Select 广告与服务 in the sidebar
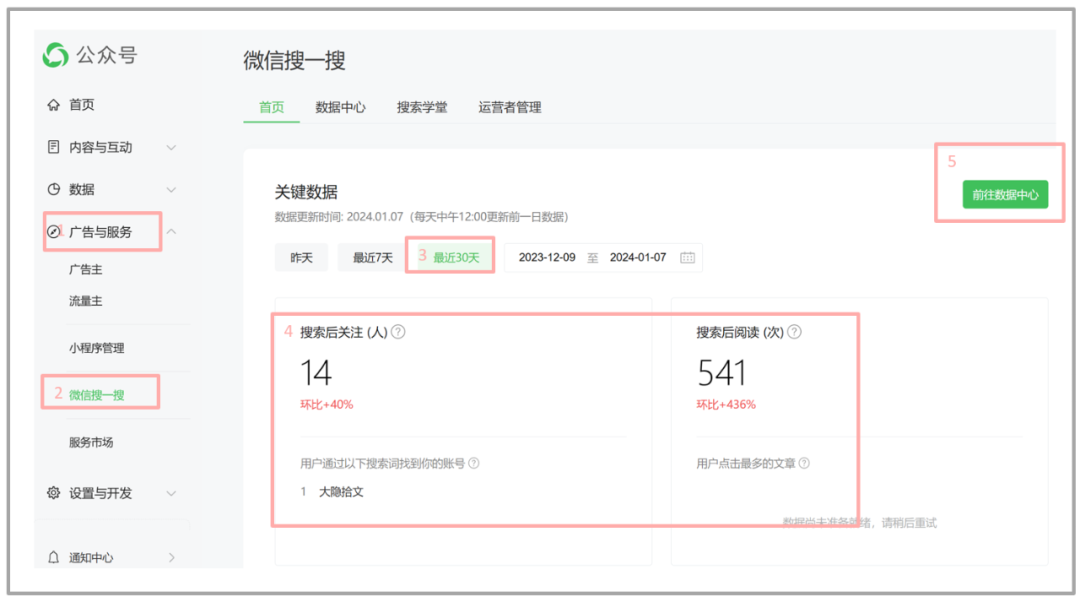The height and width of the screenshot is (597, 1080). tap(101, 232)
